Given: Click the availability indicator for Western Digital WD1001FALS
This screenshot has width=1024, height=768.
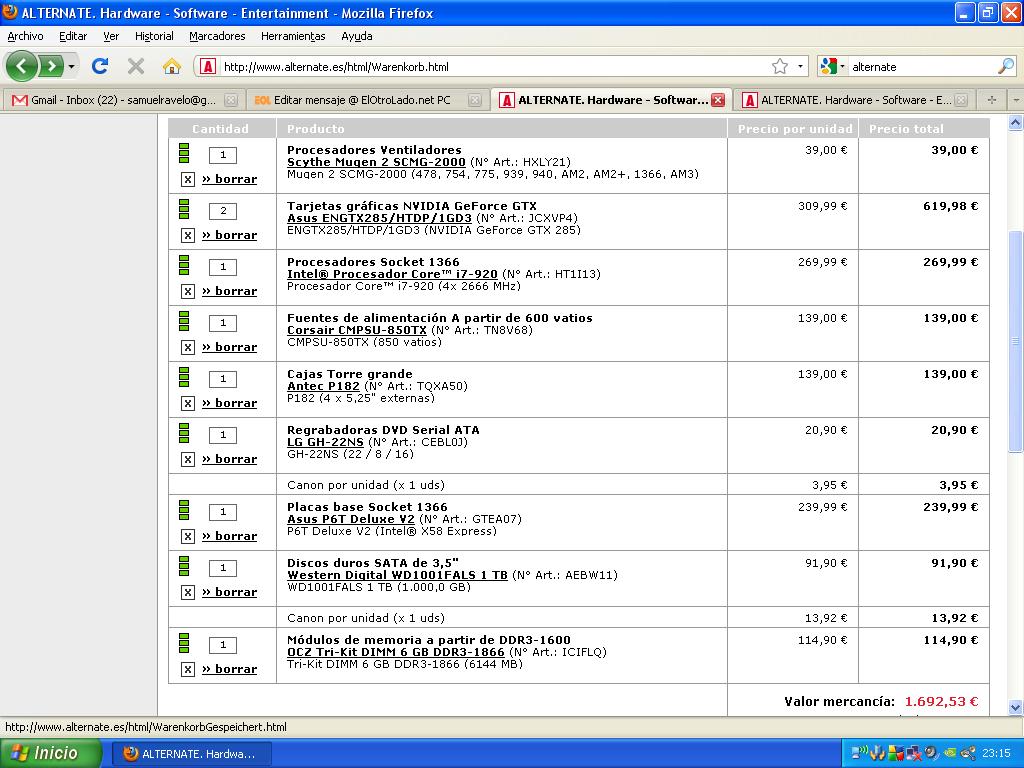Looking at the screenshot, I should tap(184, 566).
